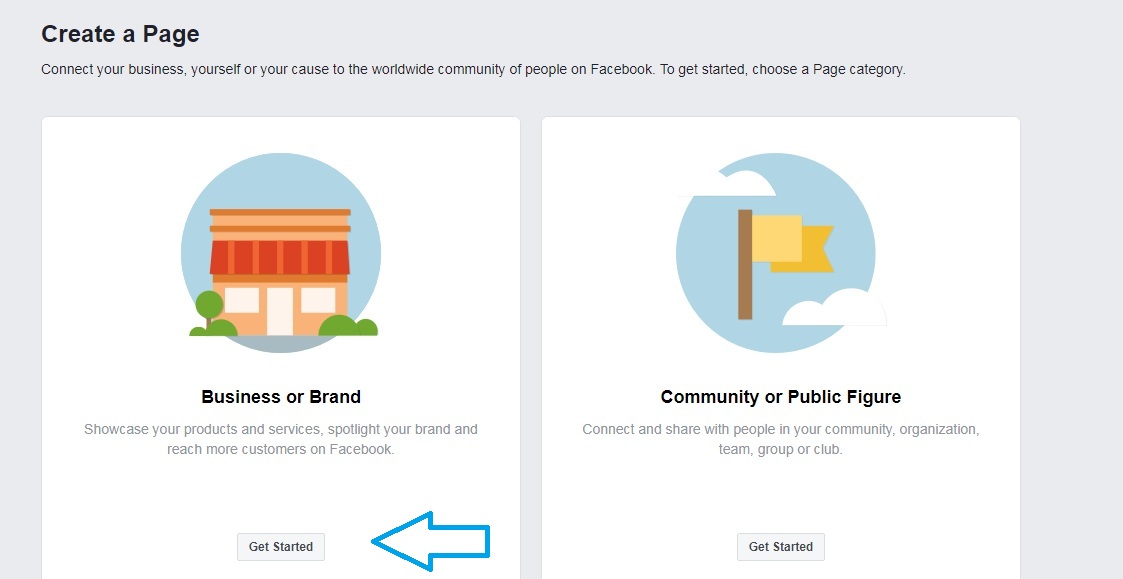1123x579 pixels.
Task: Click the Create a Page title
Action: [x=120, y=34]
